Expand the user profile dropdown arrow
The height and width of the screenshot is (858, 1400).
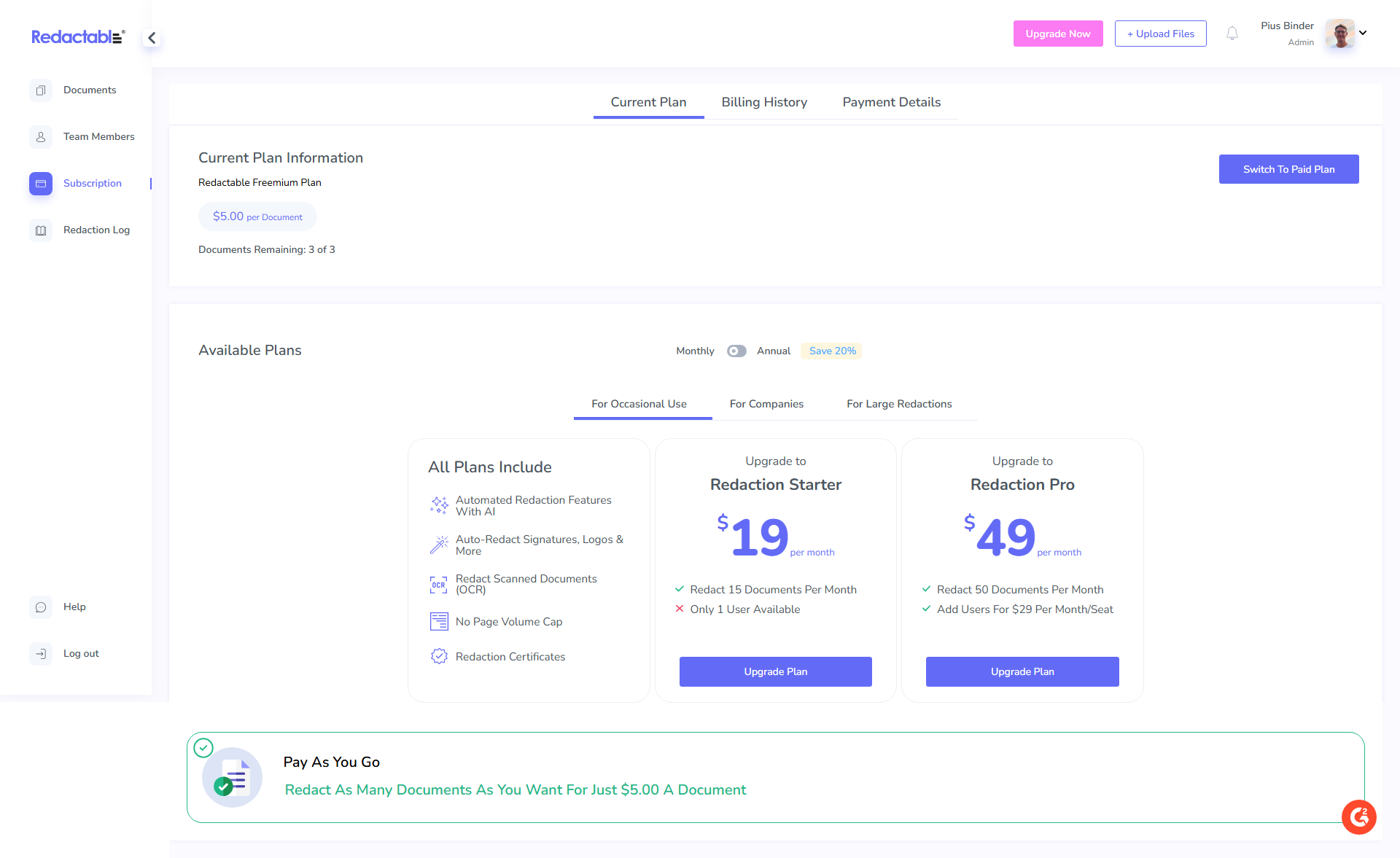coord(1363,33)
